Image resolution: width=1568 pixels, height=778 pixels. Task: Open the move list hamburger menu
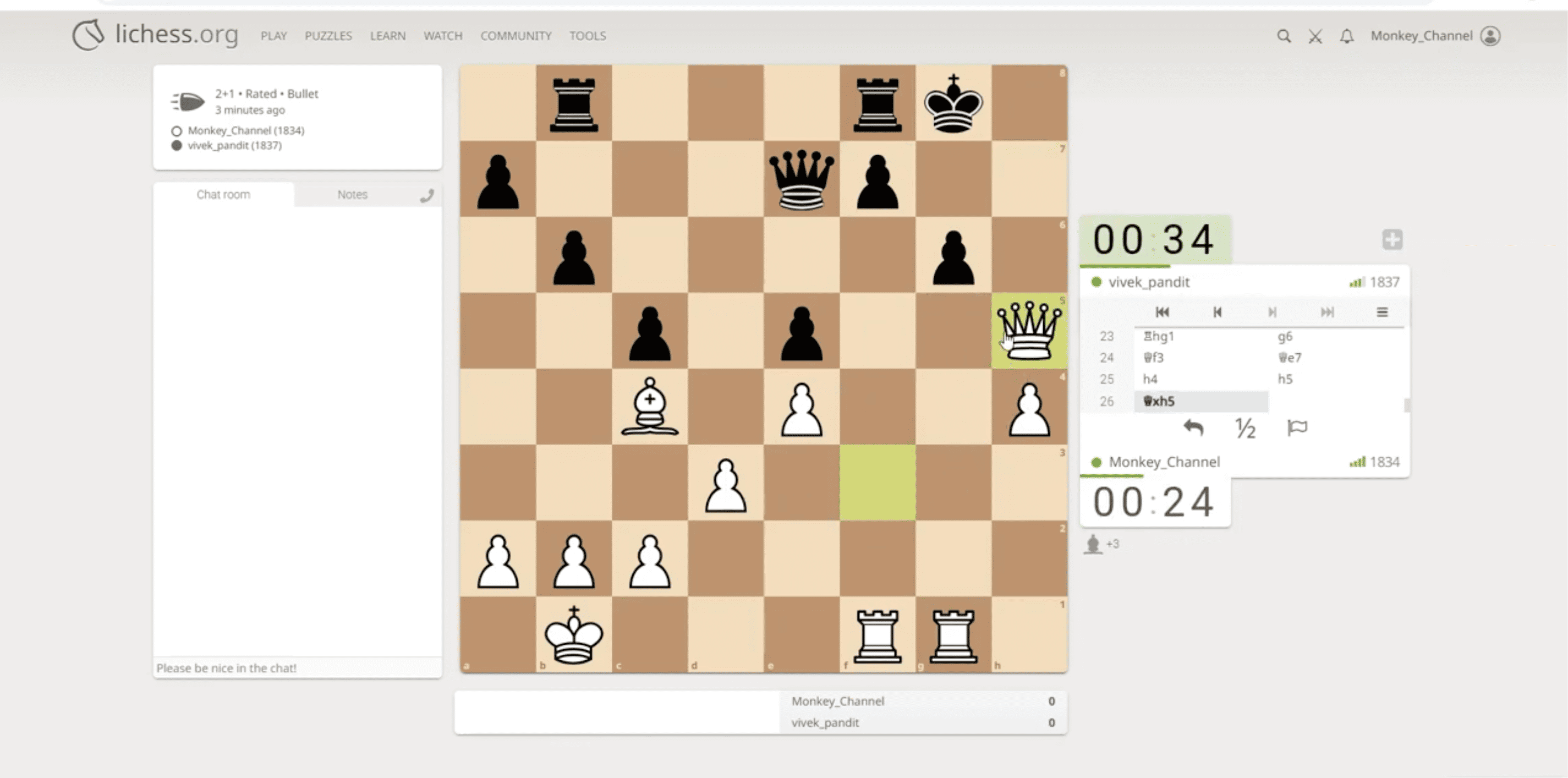(x=1381, y=313)
